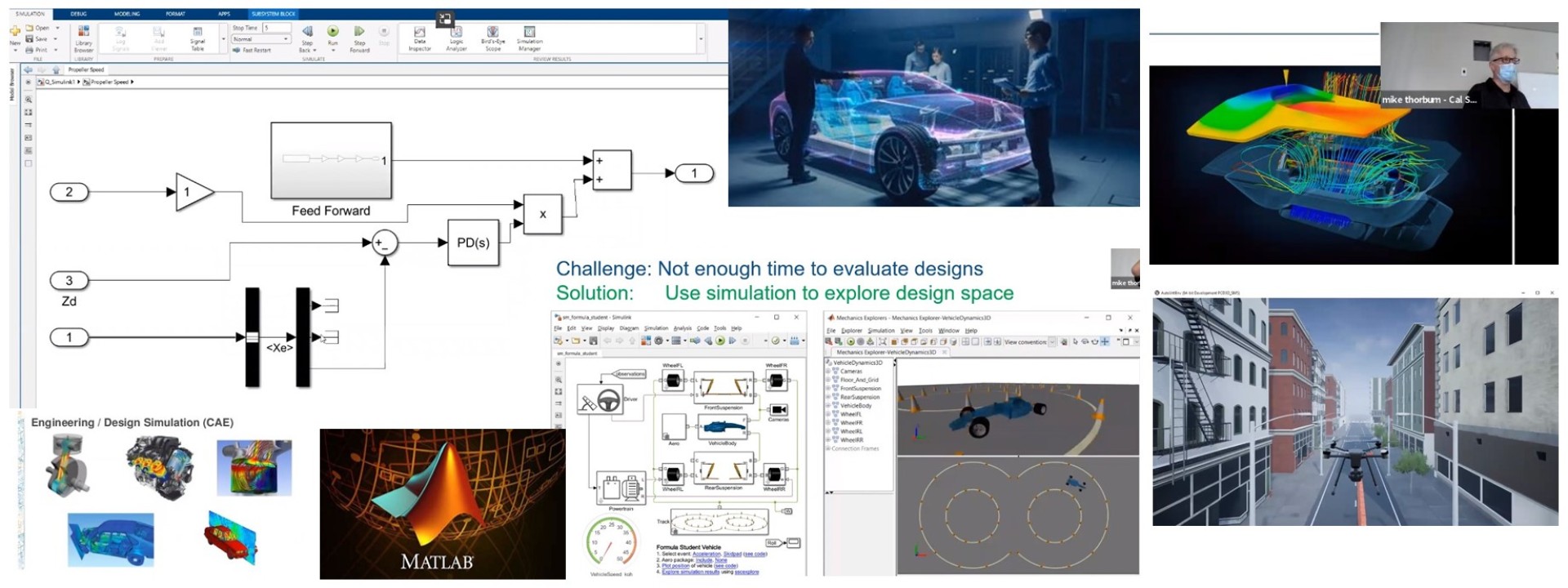This screenshot has height=588, width=1568.
Task: Expand the FrontSuspension tree node
Action: (x=828, y=389)
